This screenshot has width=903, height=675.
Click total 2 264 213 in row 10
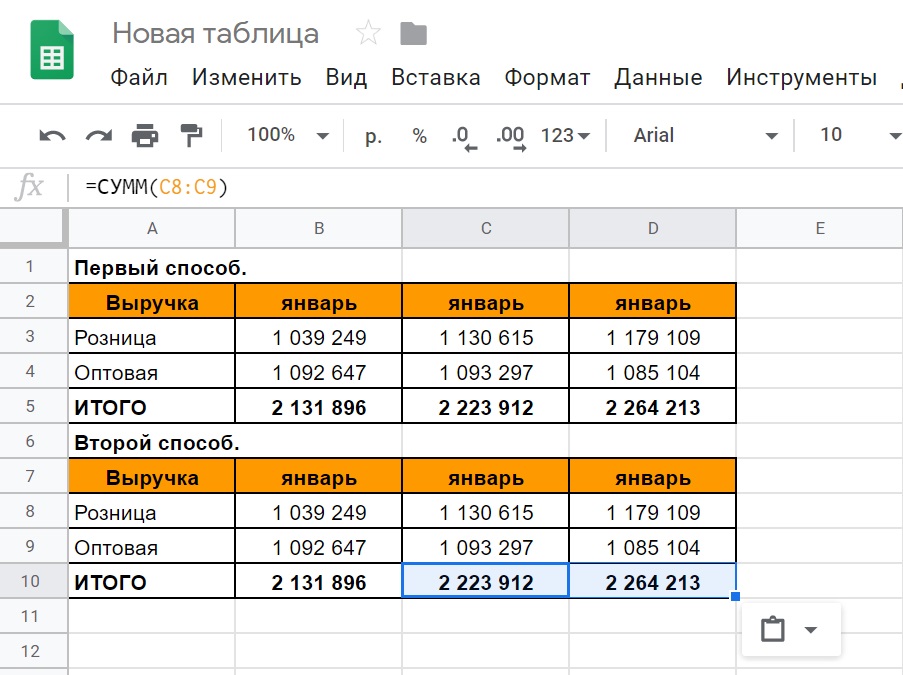[653, 582]
